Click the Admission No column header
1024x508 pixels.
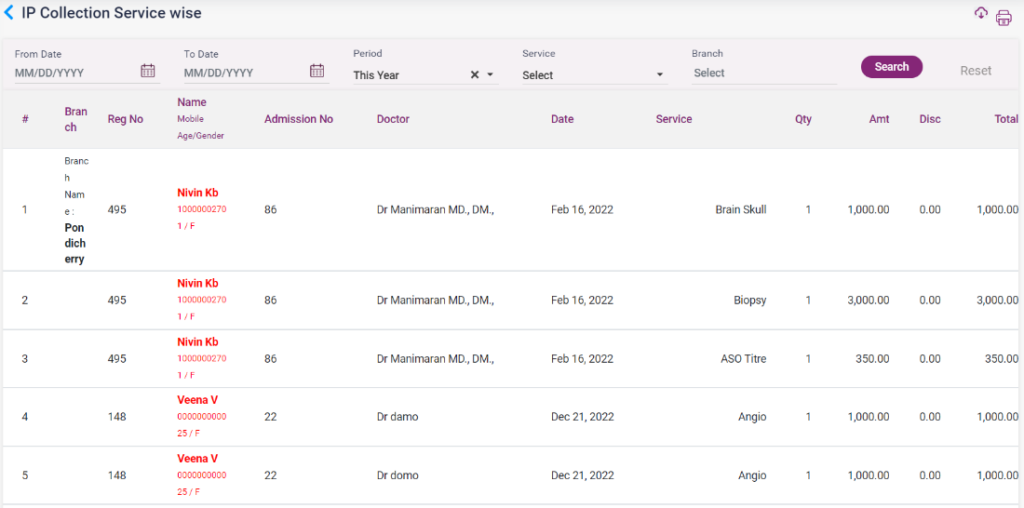(x=298, y=119)
